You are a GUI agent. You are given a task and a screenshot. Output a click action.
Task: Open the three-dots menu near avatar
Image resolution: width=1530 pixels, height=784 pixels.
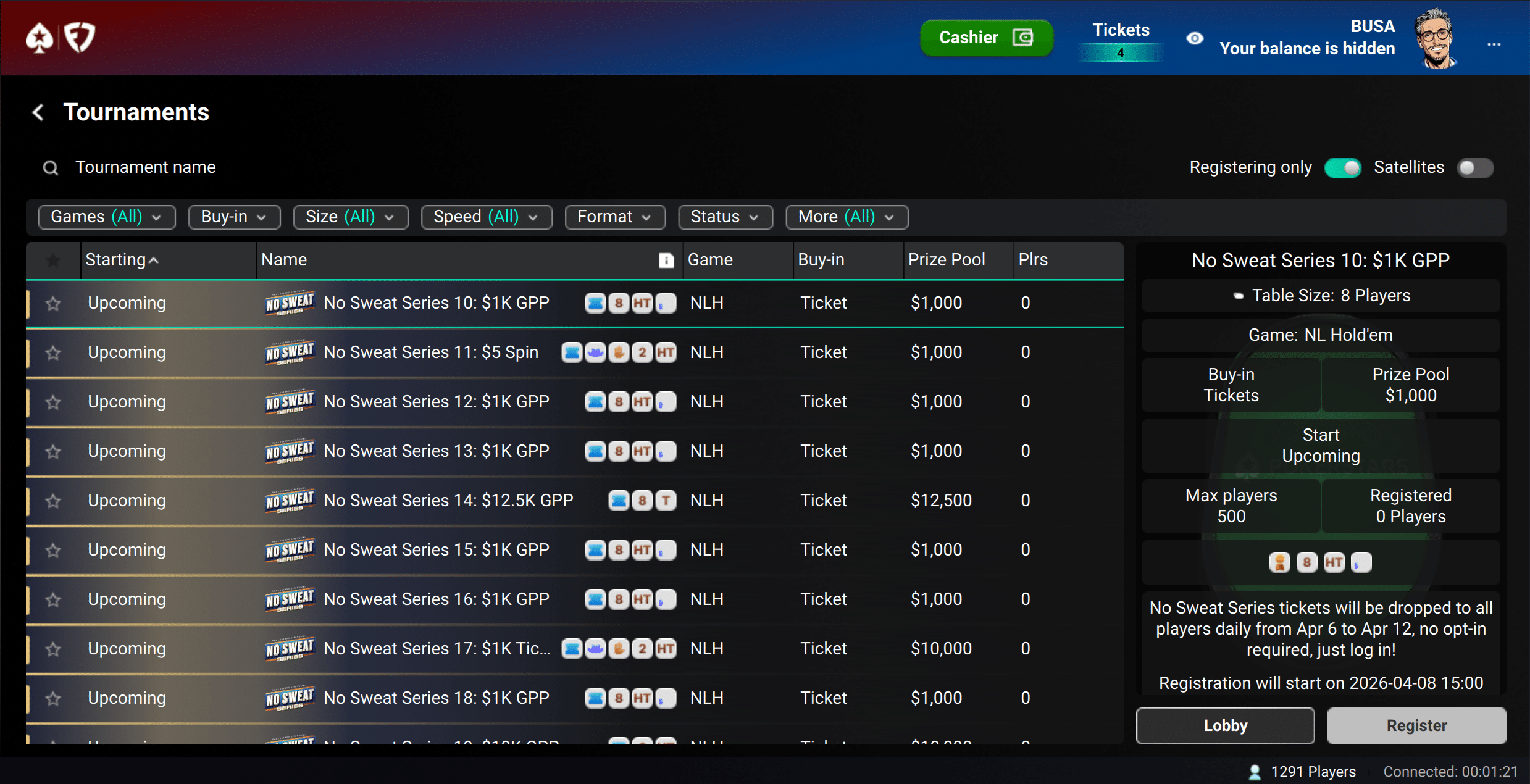[1494, 44]
